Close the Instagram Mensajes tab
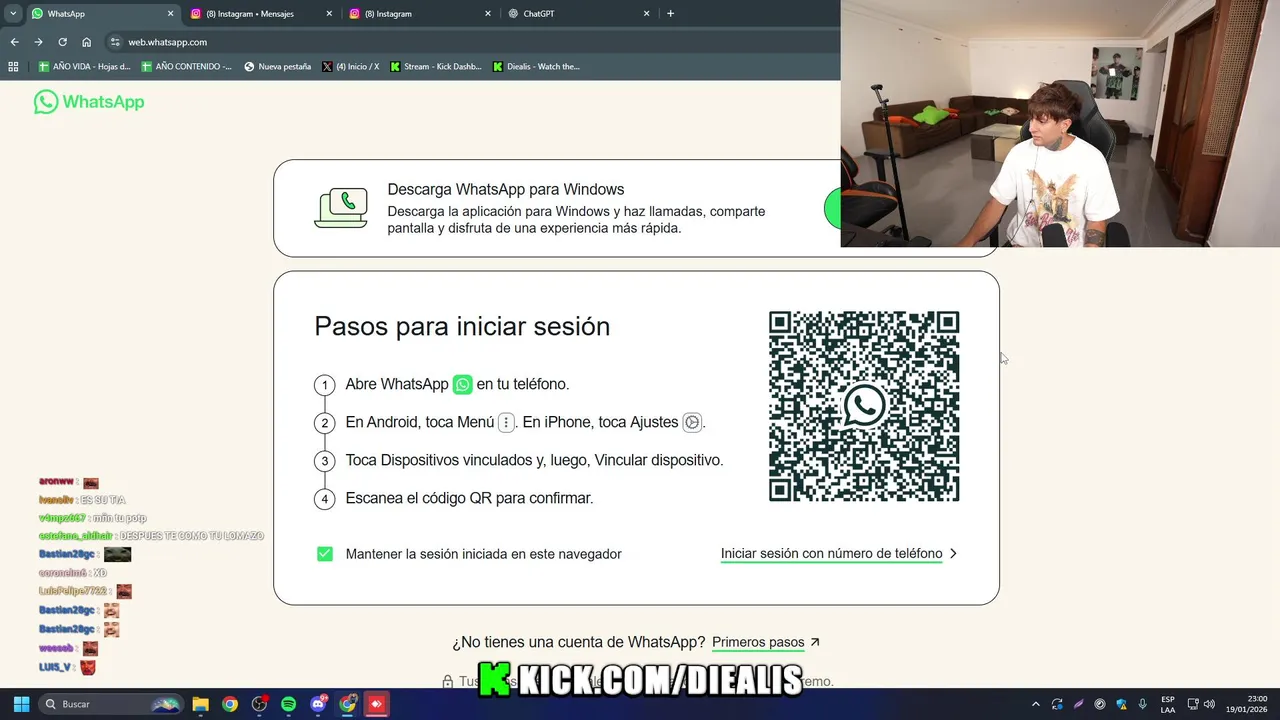Screen dimensions: 1280x720 click(x=329, y=14)
